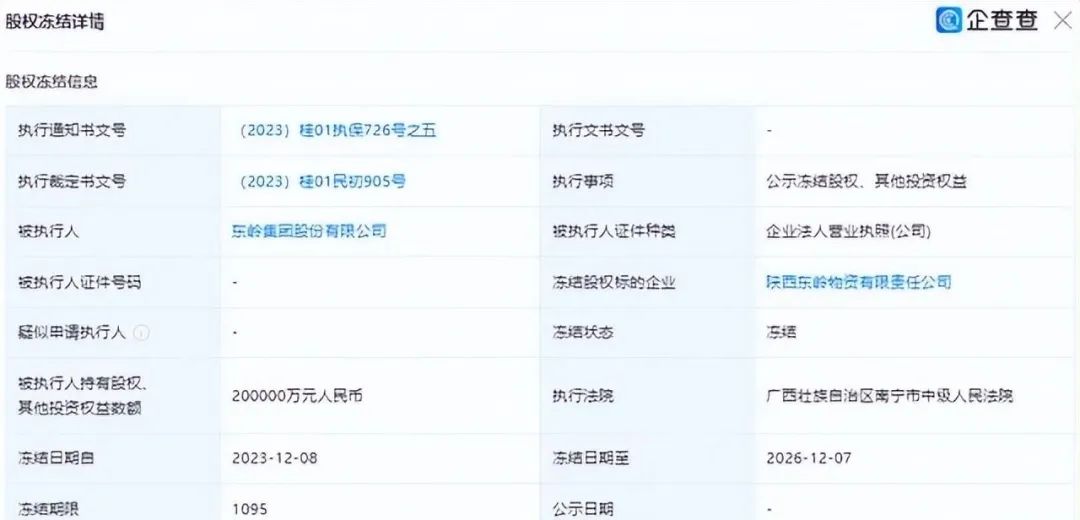Click the 企业法人营业执照(公司) value
The image size is (1080, 520).
849,231
